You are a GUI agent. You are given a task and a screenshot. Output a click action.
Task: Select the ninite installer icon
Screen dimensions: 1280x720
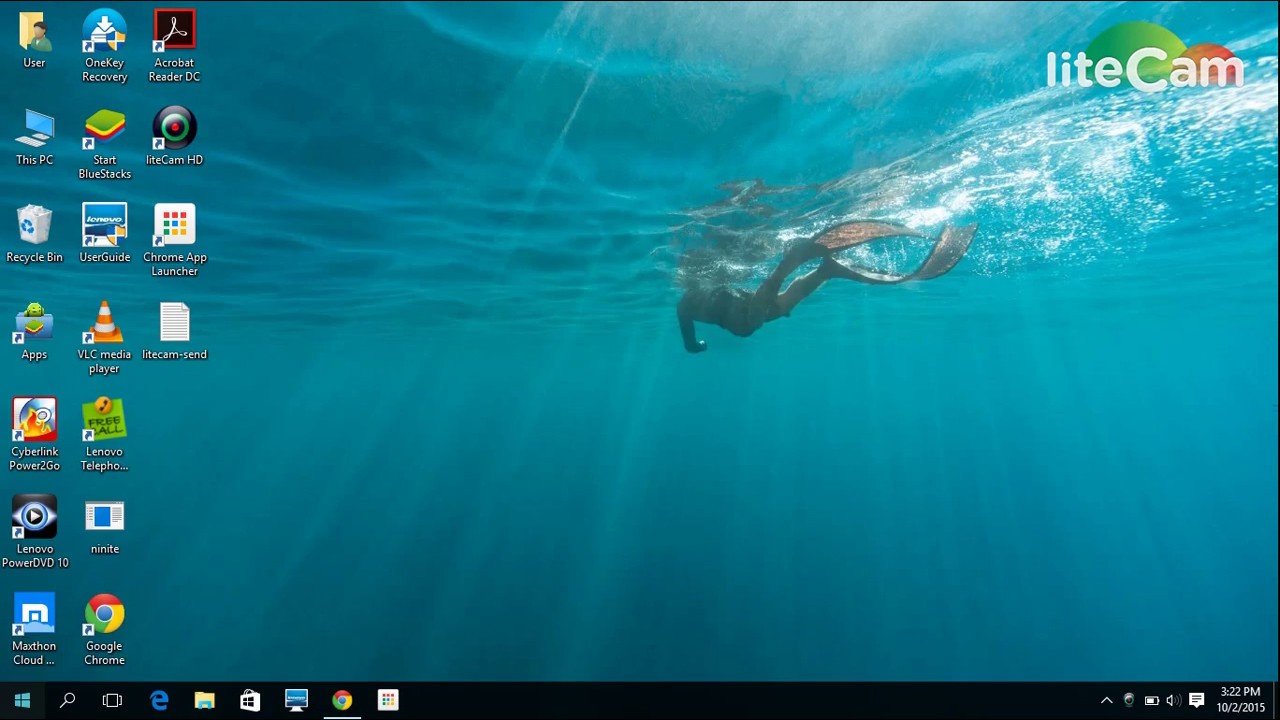[104, 526]
